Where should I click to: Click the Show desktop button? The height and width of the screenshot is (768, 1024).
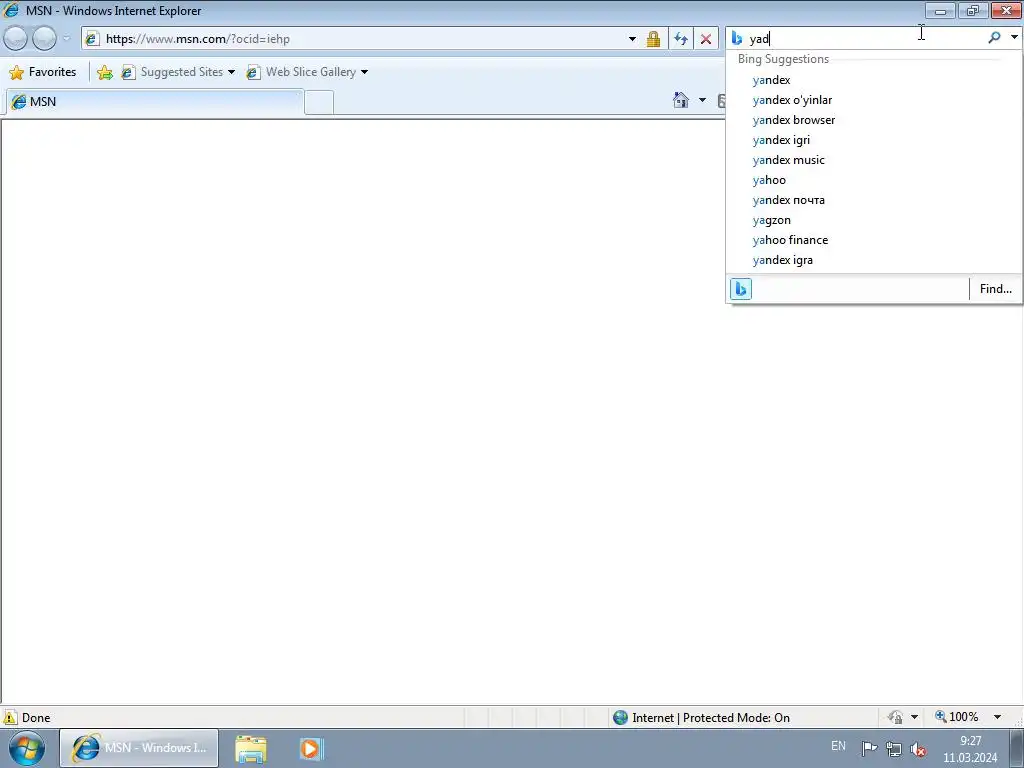click(x=1017, y=748)
